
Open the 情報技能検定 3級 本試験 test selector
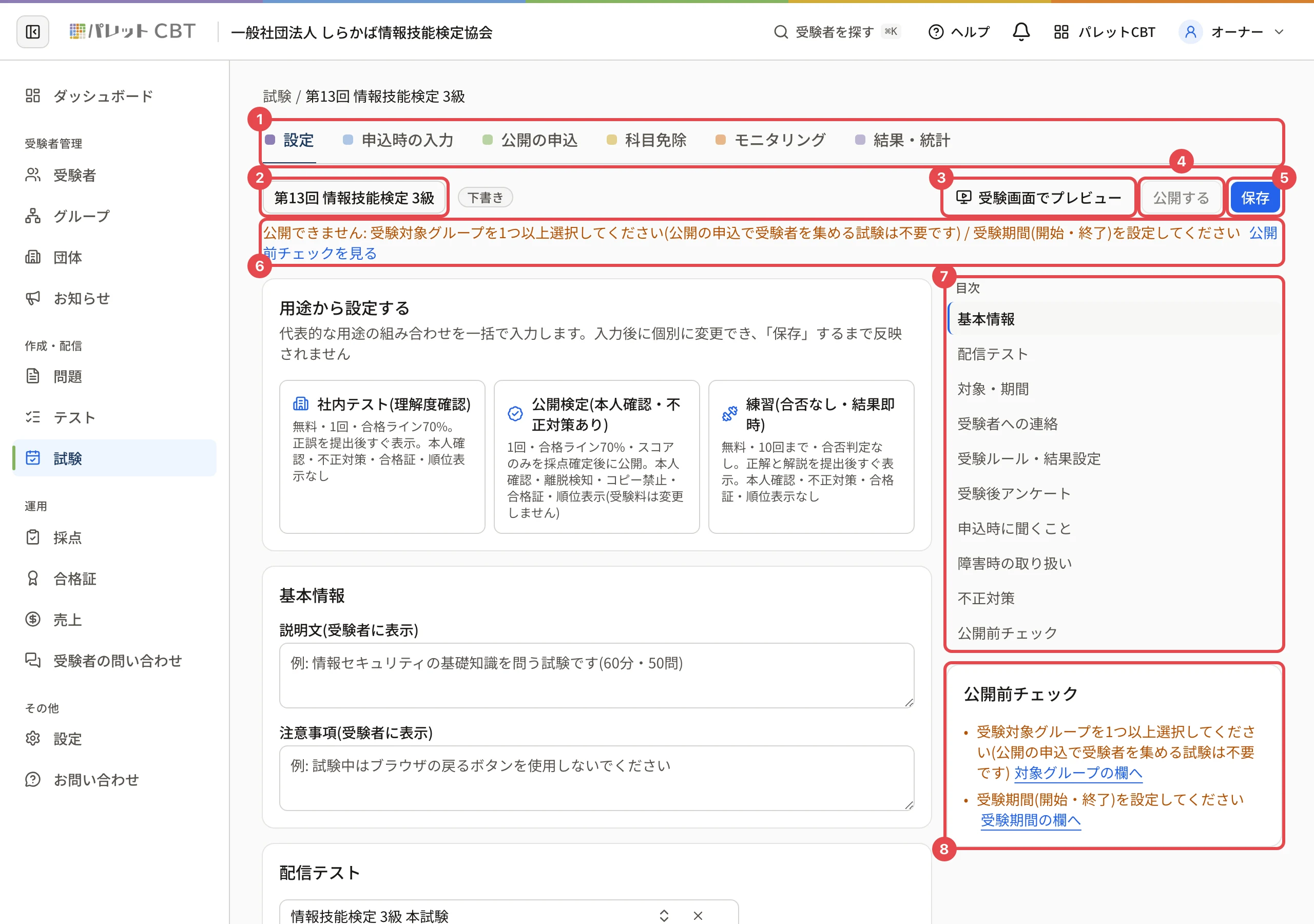point(509,913)
